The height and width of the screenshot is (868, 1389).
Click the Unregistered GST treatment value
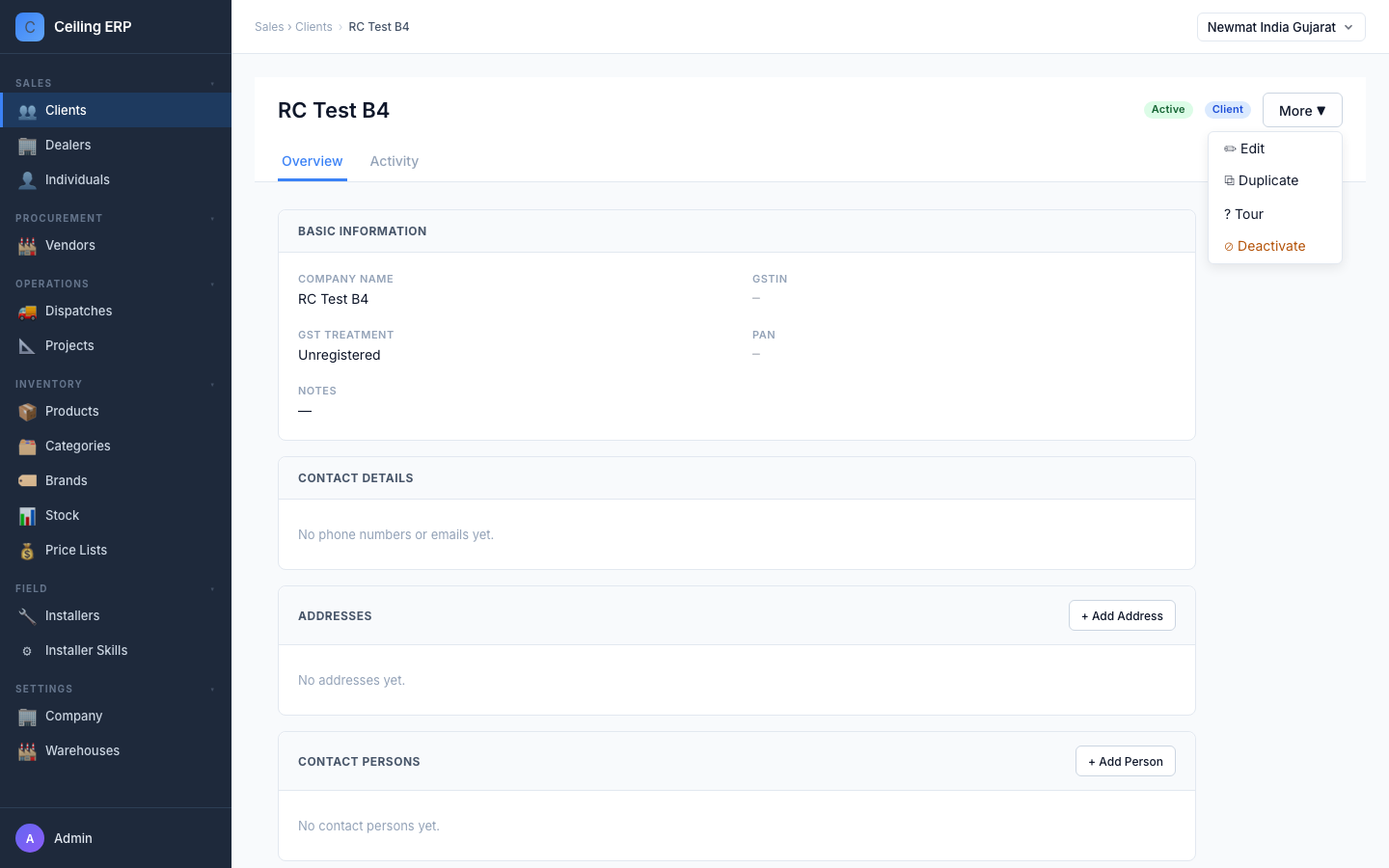pyautogui.click(x=340, y=355)
